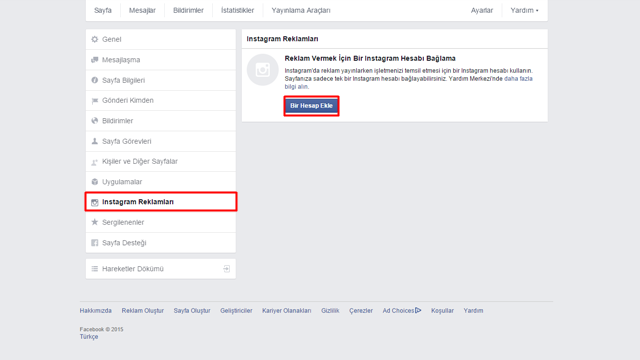Open the Mesajlar tab
640x360 pixels.
point(142,10)
